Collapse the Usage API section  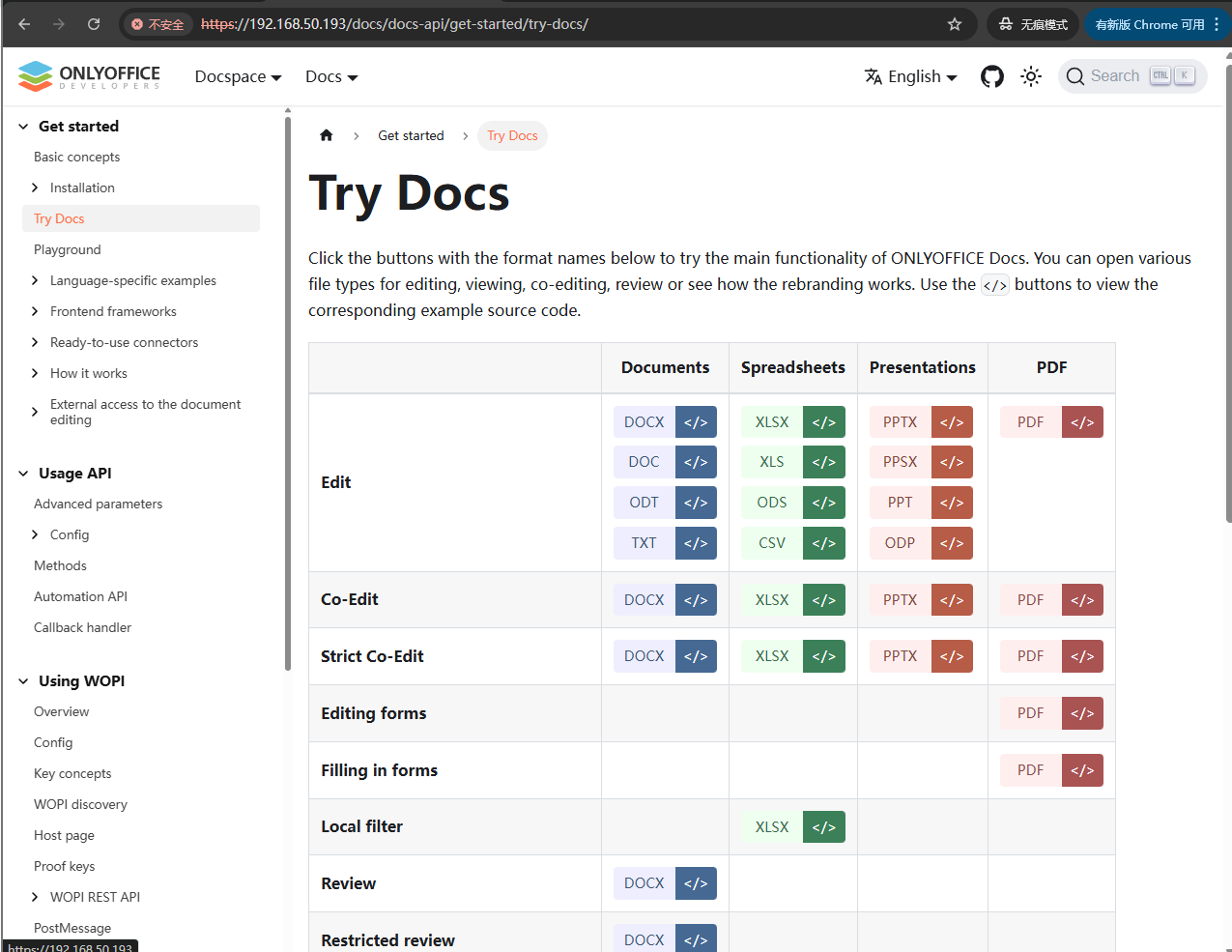23,474
